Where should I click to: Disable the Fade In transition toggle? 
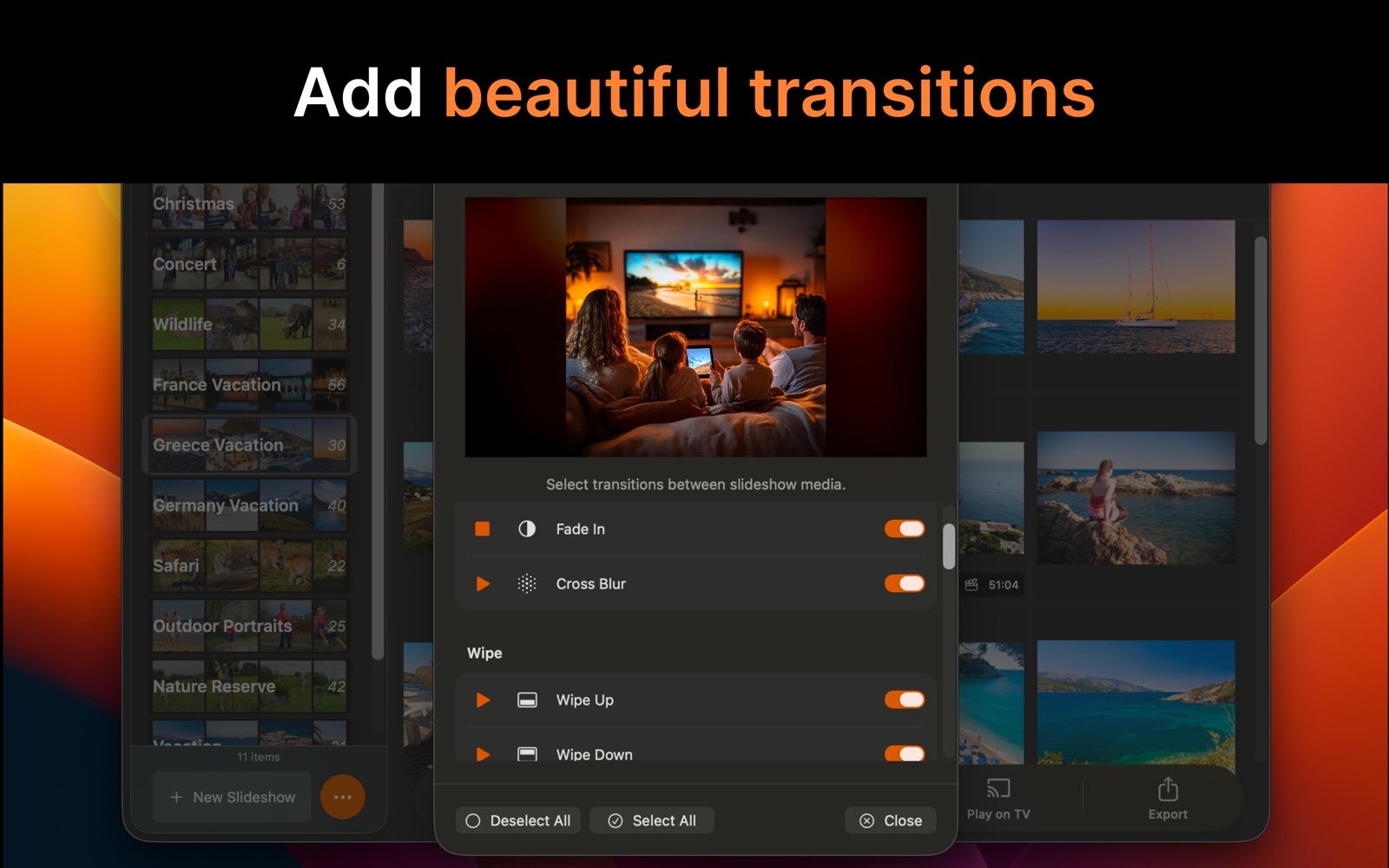905,529
